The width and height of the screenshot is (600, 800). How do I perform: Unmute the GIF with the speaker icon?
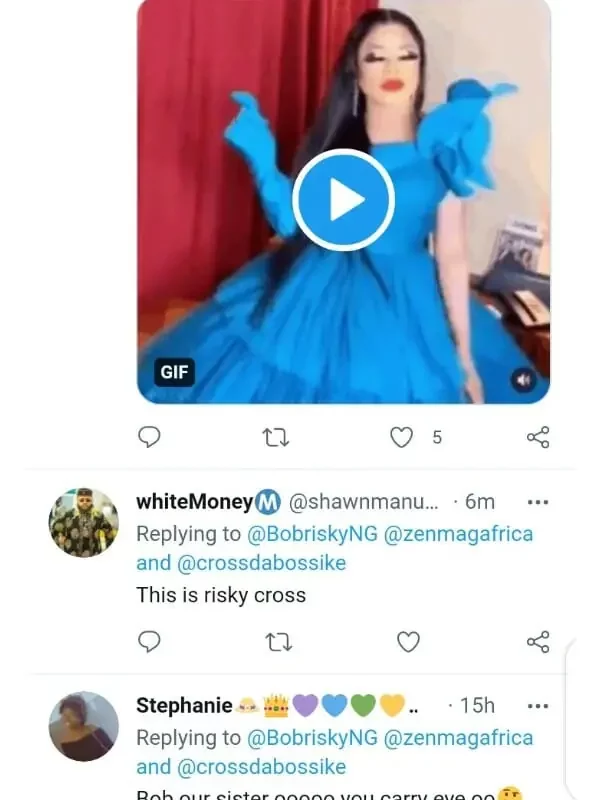[523, 380]
